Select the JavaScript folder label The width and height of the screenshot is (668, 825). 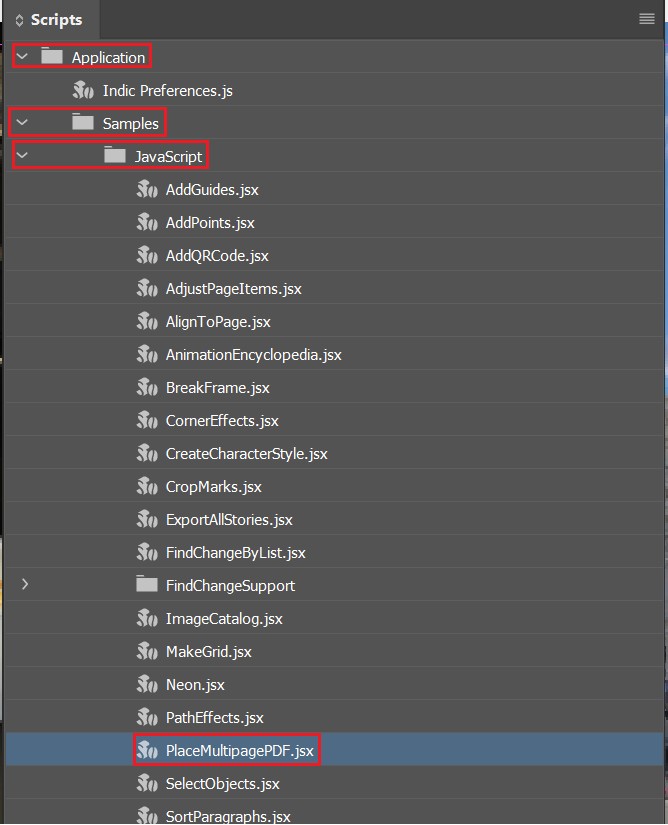(x=168, y=156)
